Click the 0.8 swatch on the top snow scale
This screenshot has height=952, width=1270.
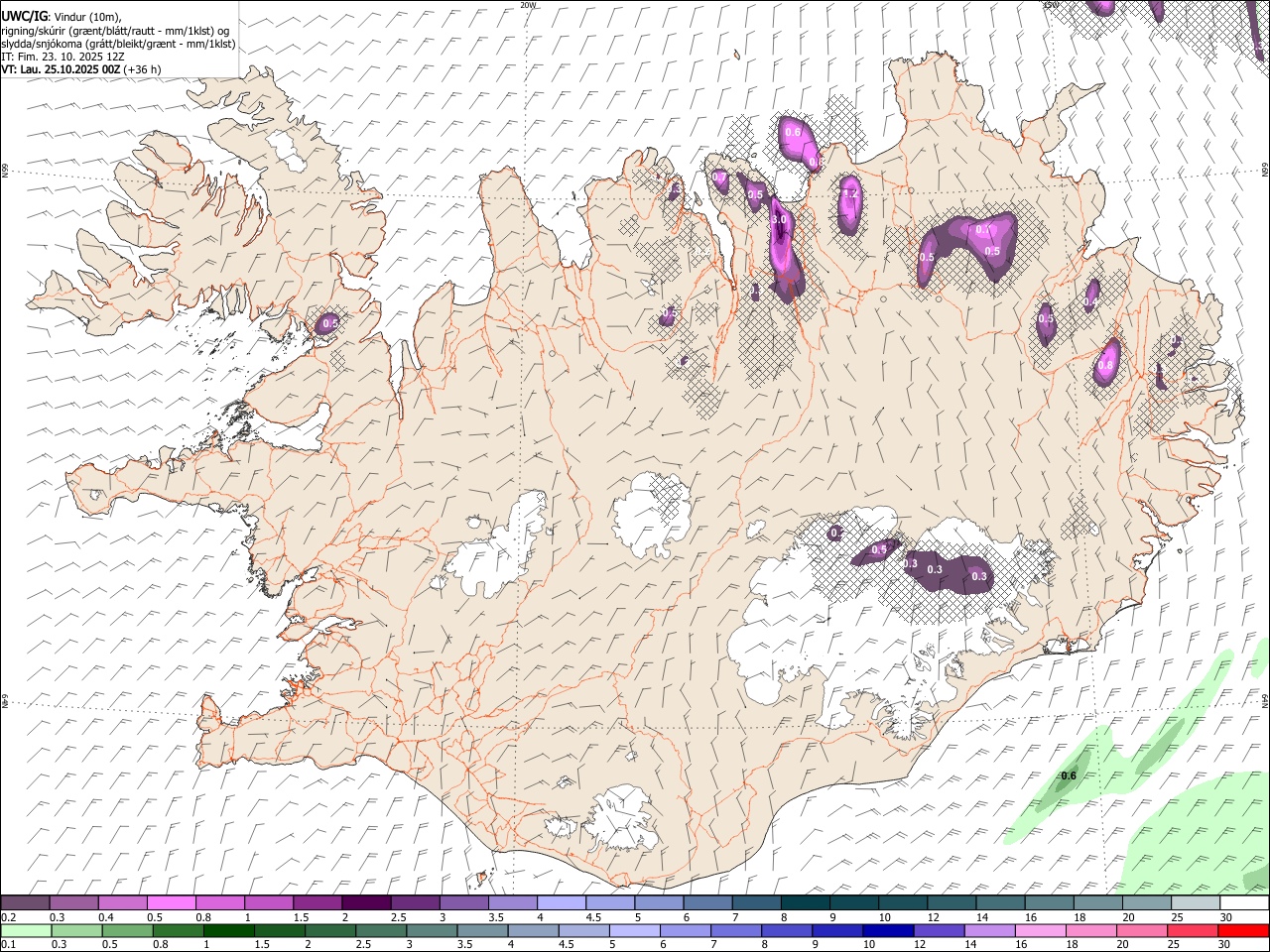219,902
